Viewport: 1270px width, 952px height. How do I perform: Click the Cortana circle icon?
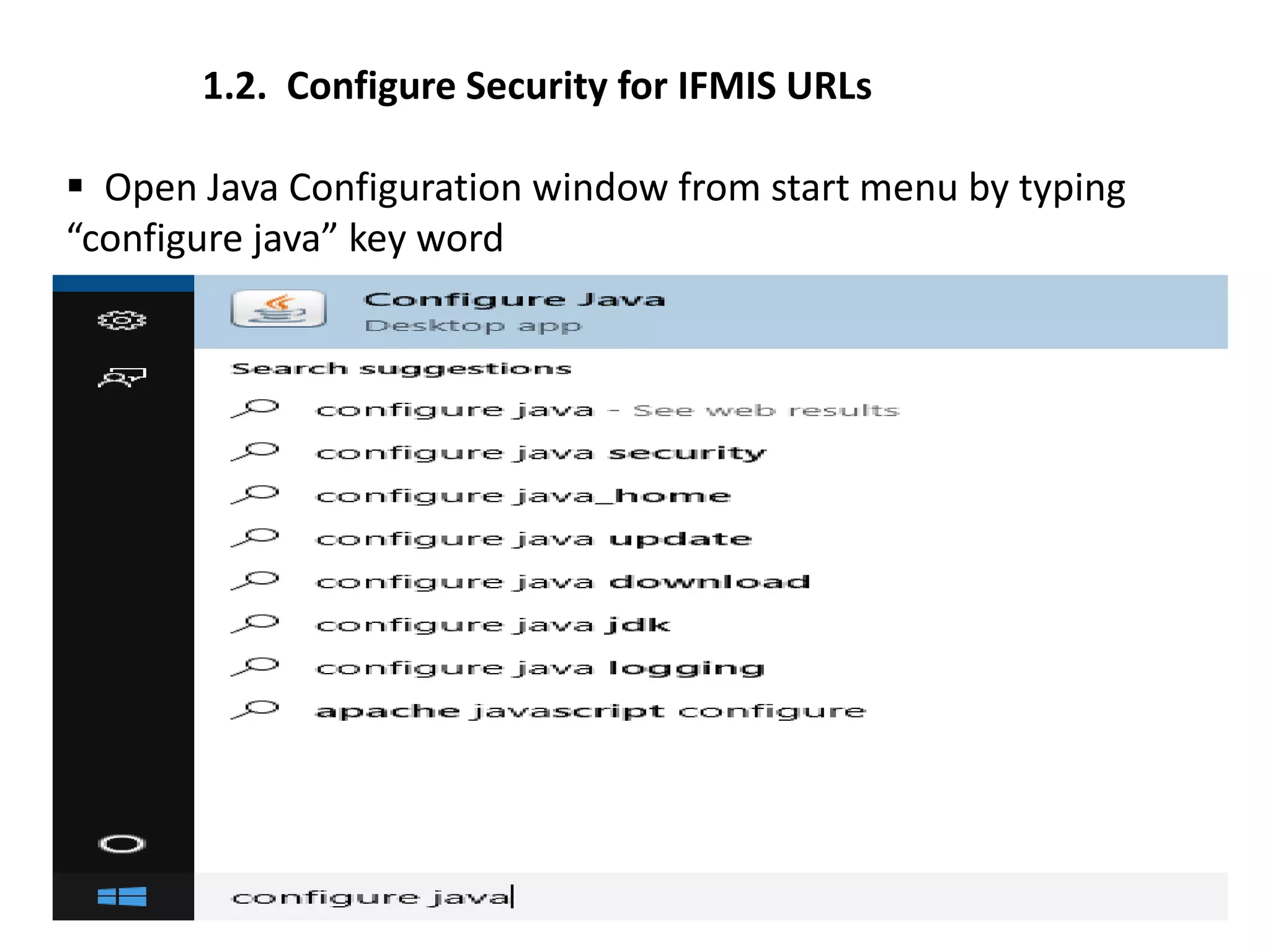[122, 844]
